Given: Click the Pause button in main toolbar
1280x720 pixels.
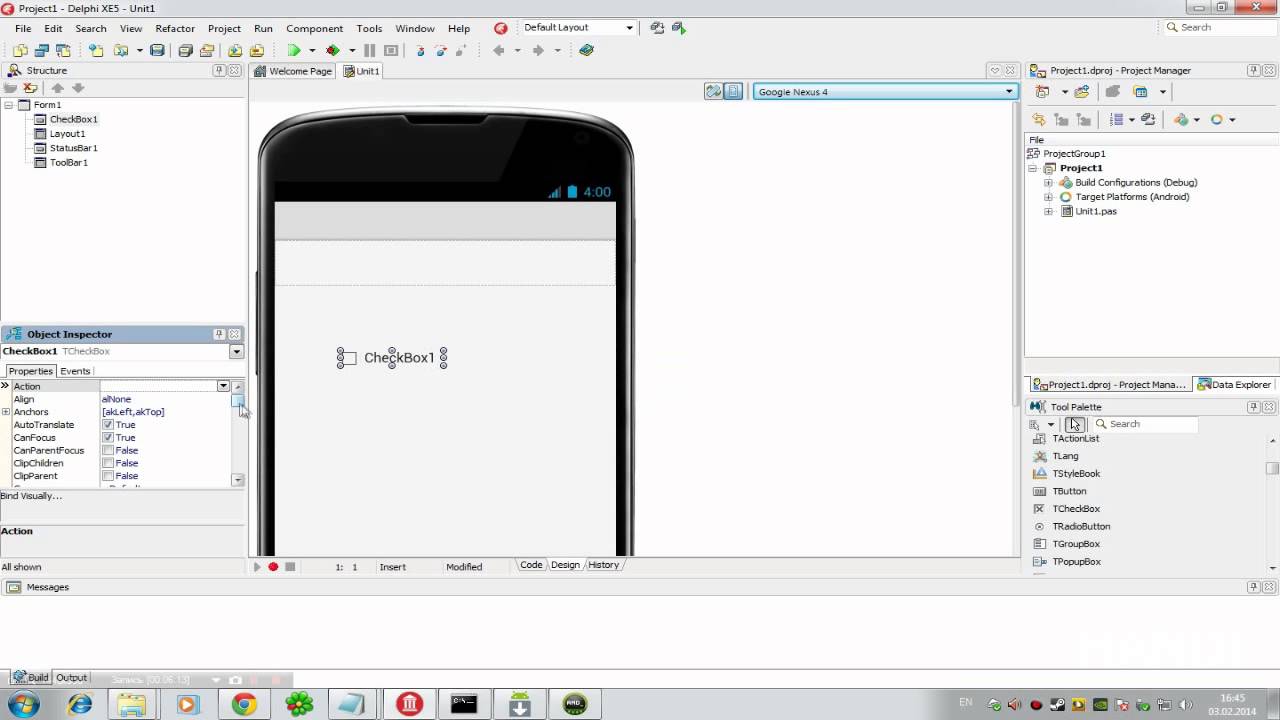Looking at the screenshot, I should (x=369, y=50).
